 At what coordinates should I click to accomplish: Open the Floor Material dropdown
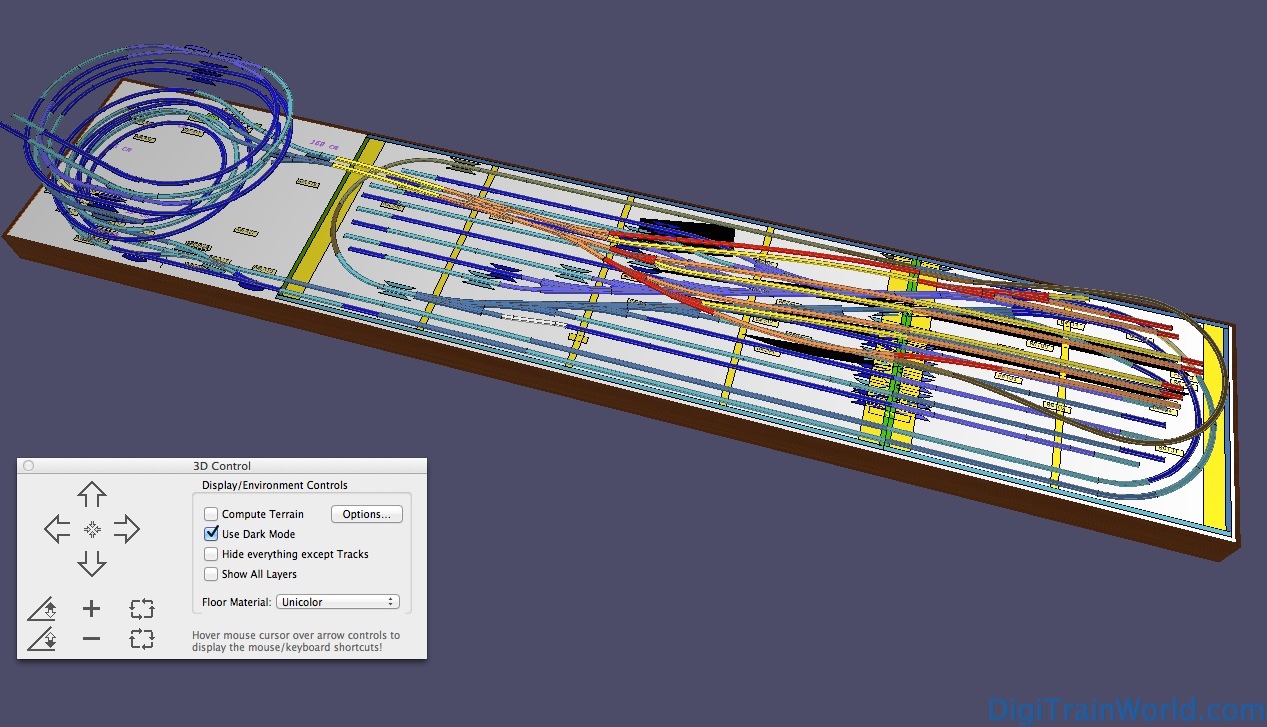point(337,601)
